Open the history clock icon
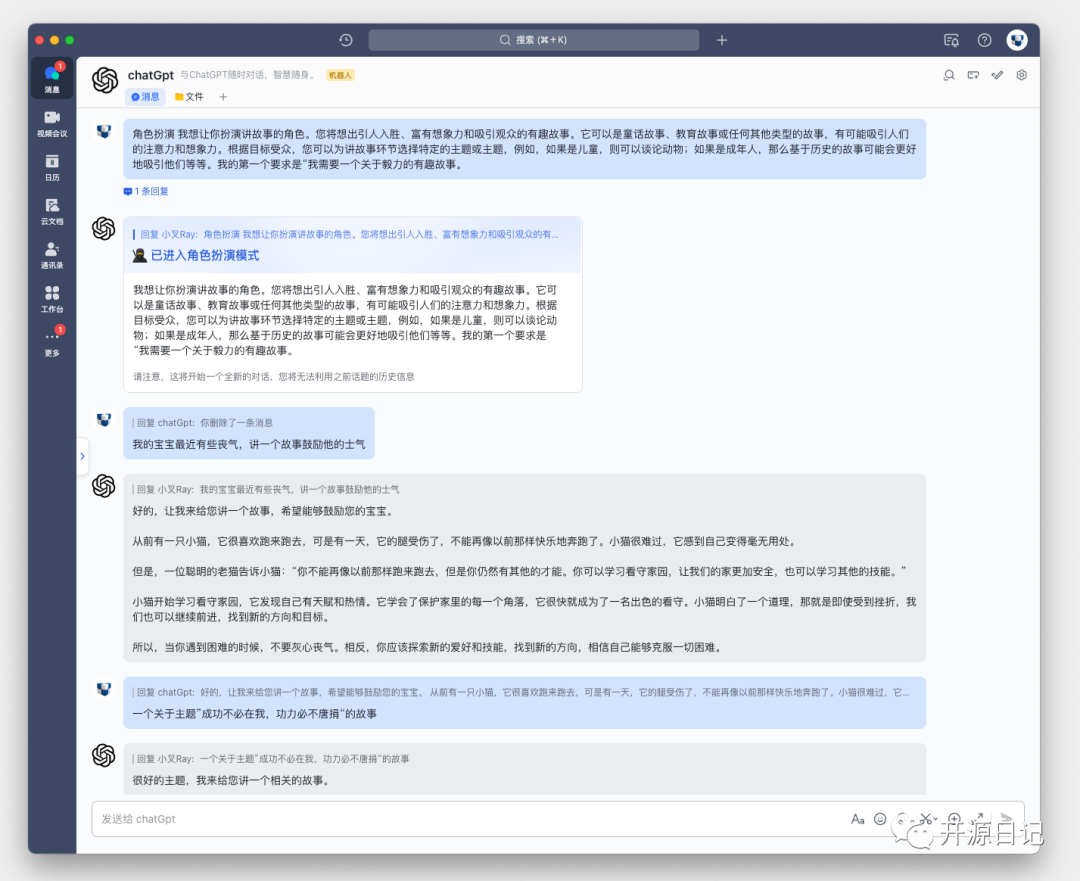 [x=346, y=40]
